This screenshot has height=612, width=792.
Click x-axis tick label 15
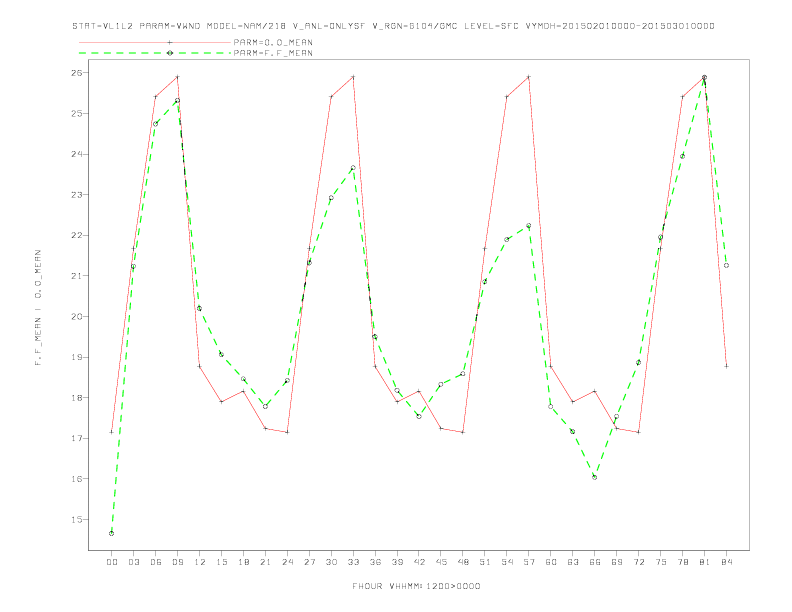[x=221, y=562]
